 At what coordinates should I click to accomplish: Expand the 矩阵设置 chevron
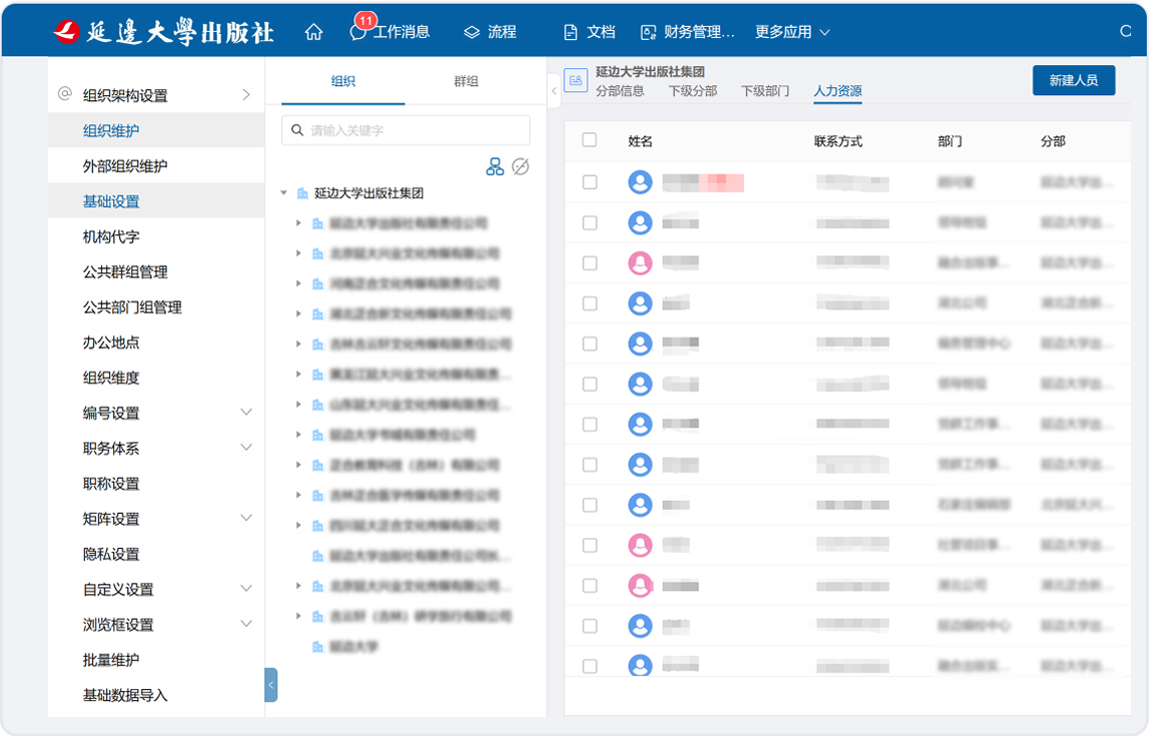pyautogui.click(x=247, y=518)
